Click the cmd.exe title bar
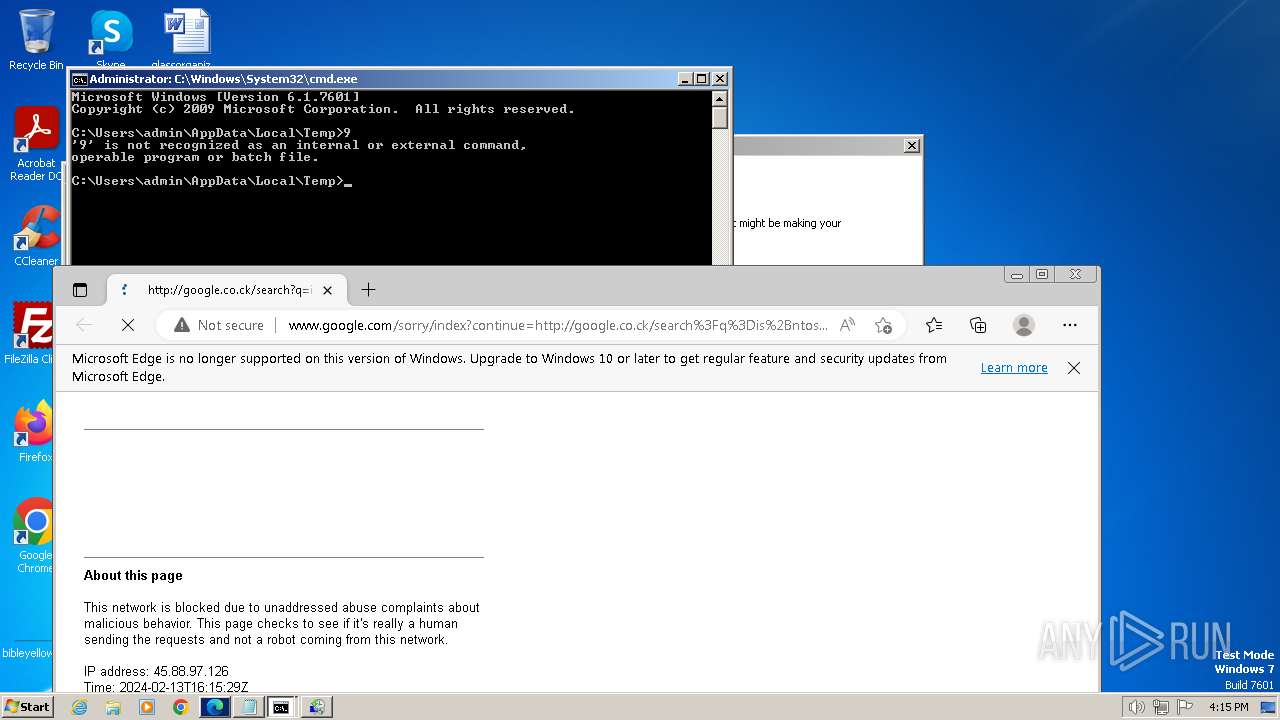Image resolution: width=1280 pixels, height=720 pixels. (x=380, y=79)
